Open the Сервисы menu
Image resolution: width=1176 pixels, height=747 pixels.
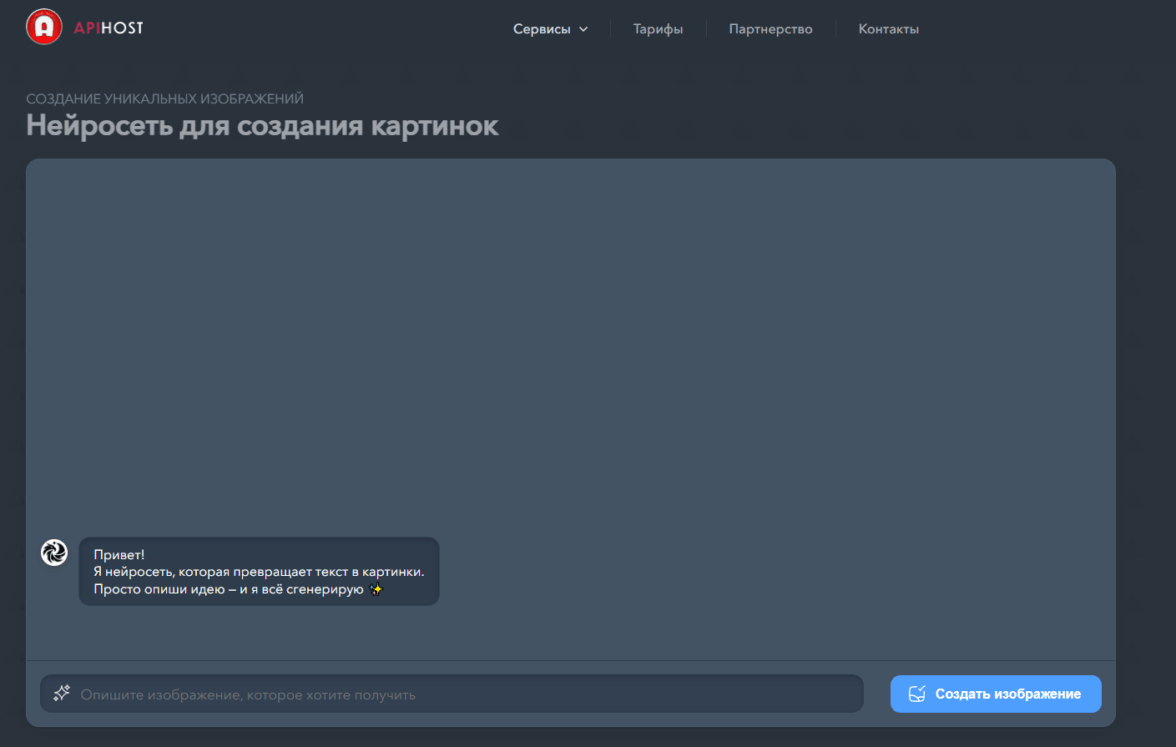541,29
